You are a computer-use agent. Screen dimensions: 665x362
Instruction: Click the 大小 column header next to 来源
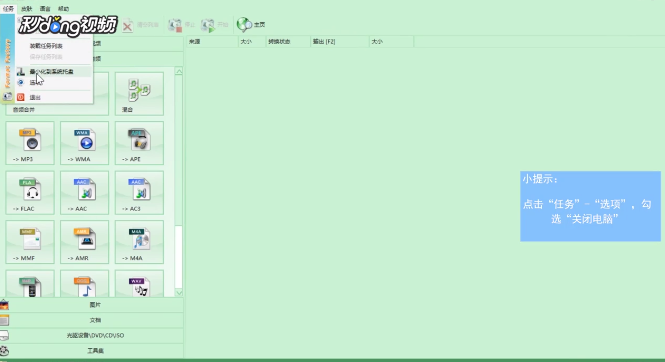[252, 42]
